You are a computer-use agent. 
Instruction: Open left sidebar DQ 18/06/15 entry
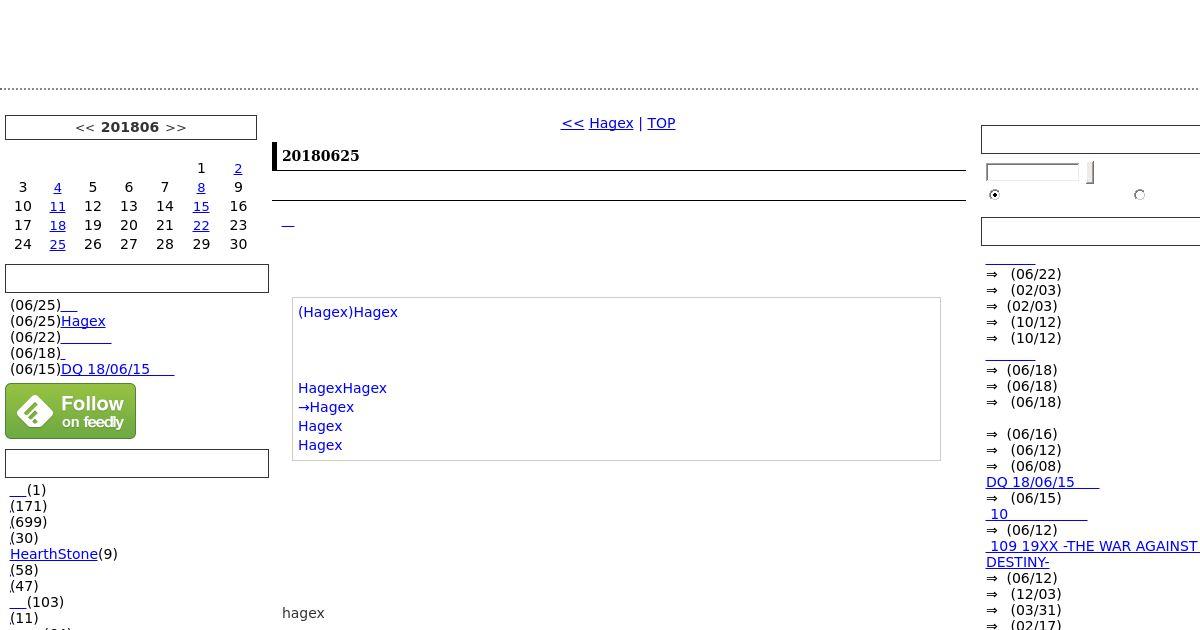coord(117,369)
